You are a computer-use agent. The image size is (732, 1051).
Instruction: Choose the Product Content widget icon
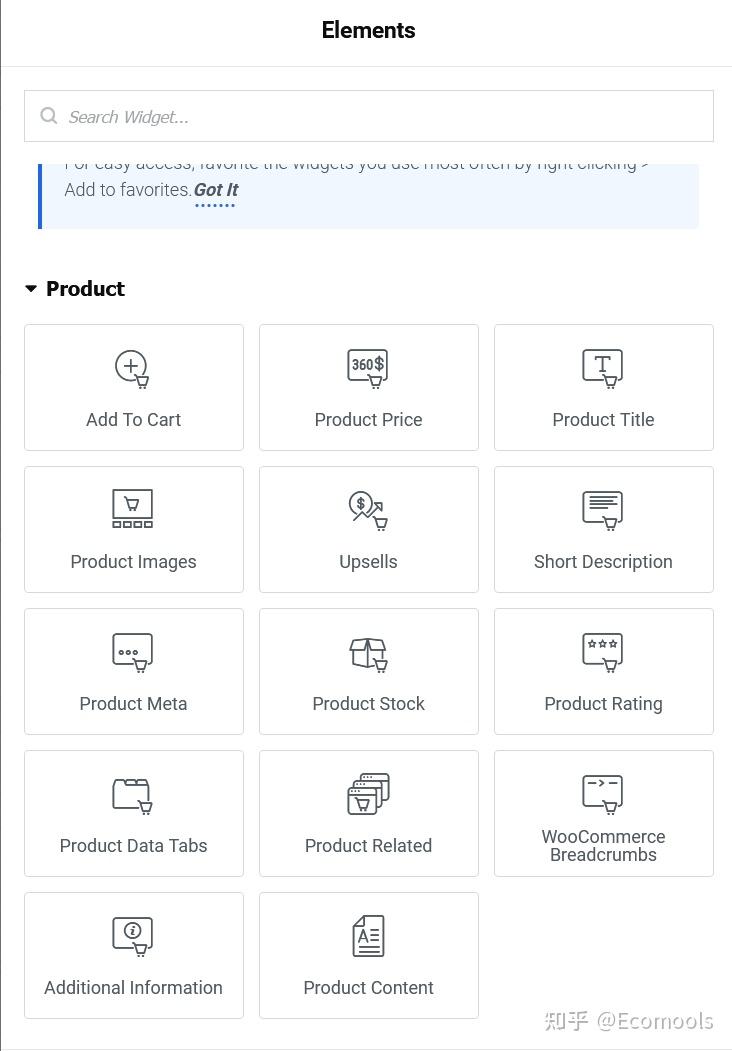[x=368, y=936]
